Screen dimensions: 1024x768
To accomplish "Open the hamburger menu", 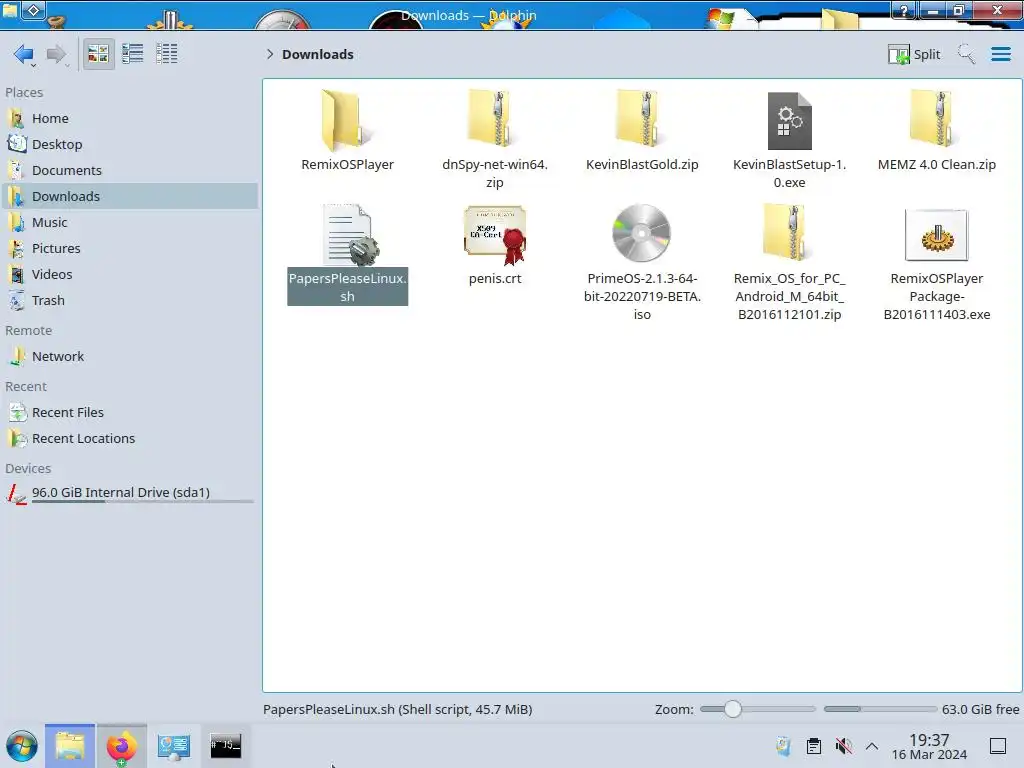I will pos(1000,54).
